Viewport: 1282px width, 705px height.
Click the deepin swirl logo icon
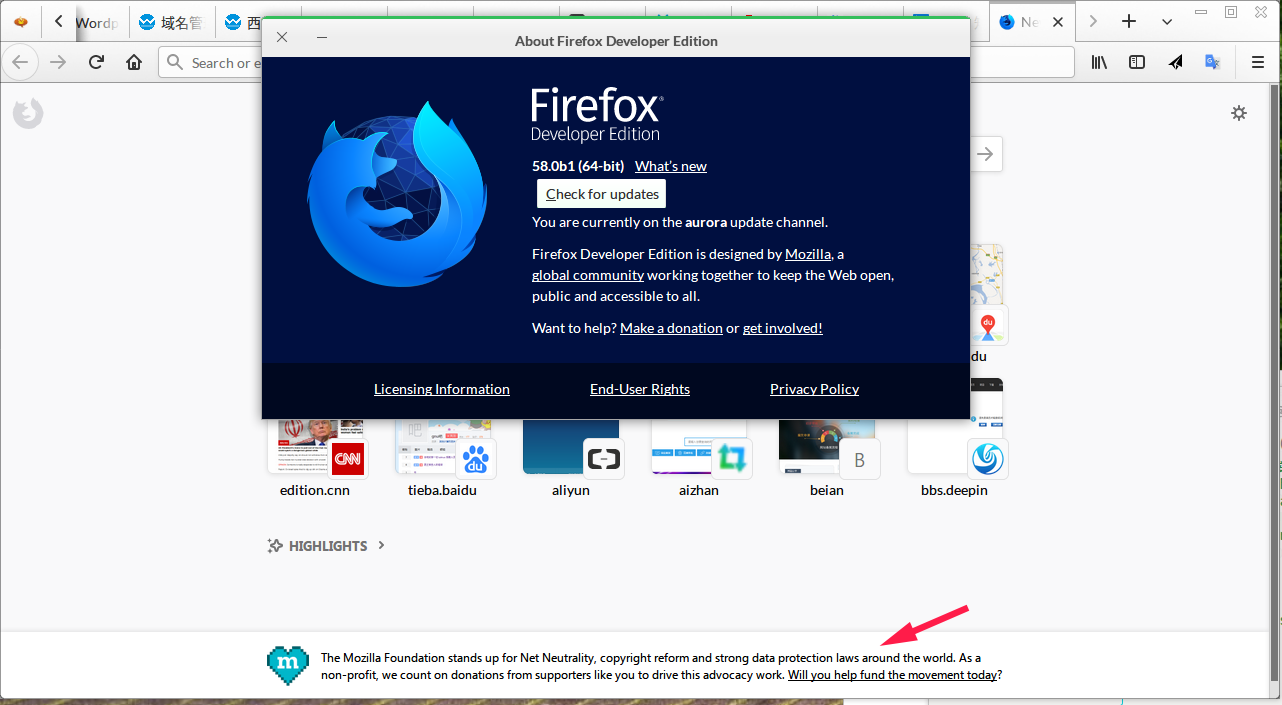pos(988,459)
